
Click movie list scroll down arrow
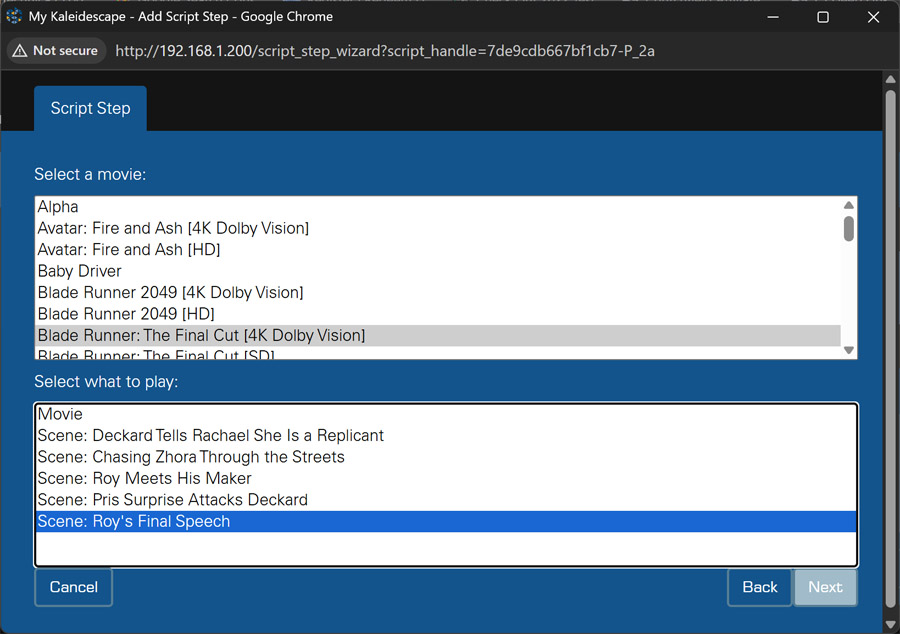tap(849, 350)
